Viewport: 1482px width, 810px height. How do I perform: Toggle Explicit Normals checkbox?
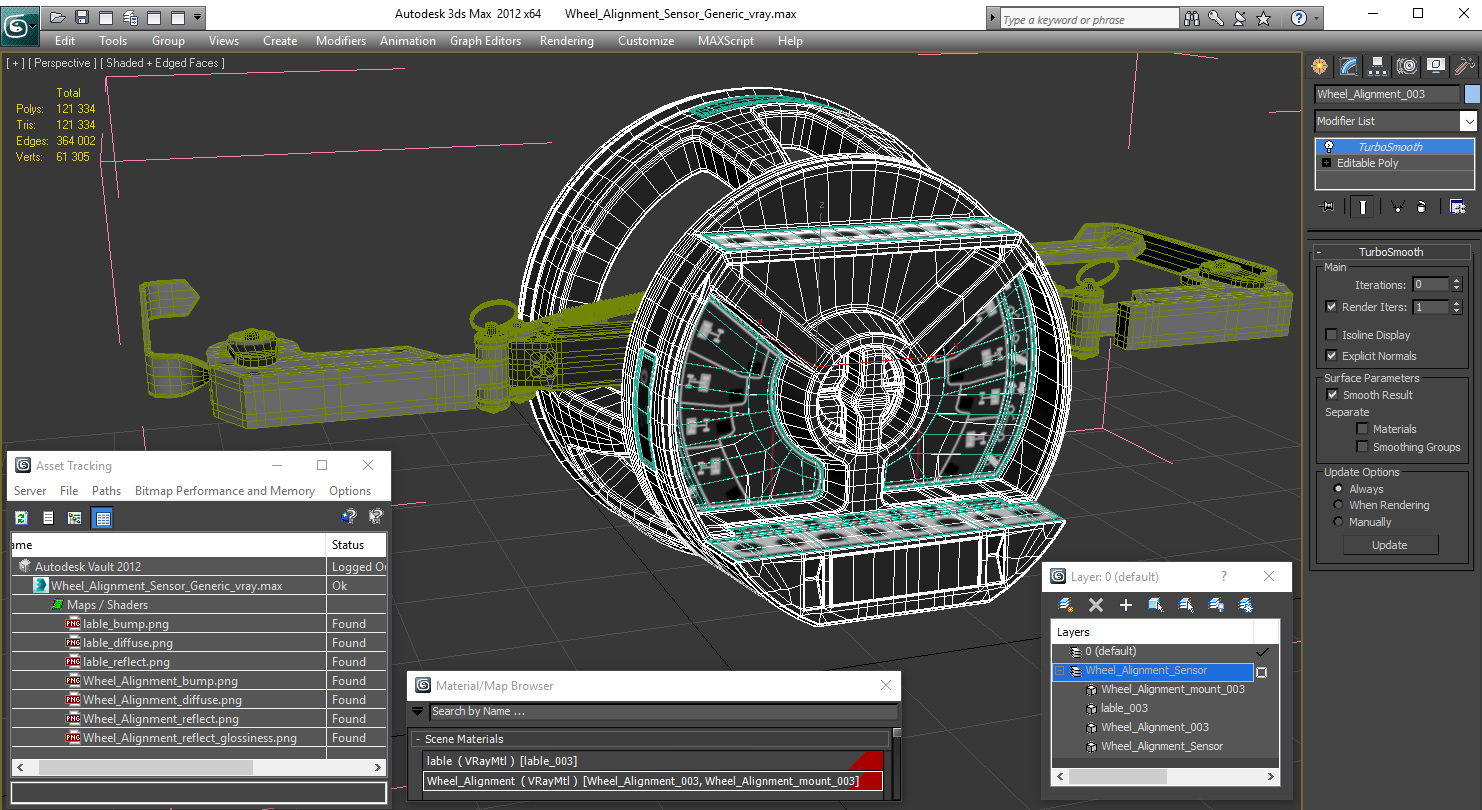[x=1331, y=356]
